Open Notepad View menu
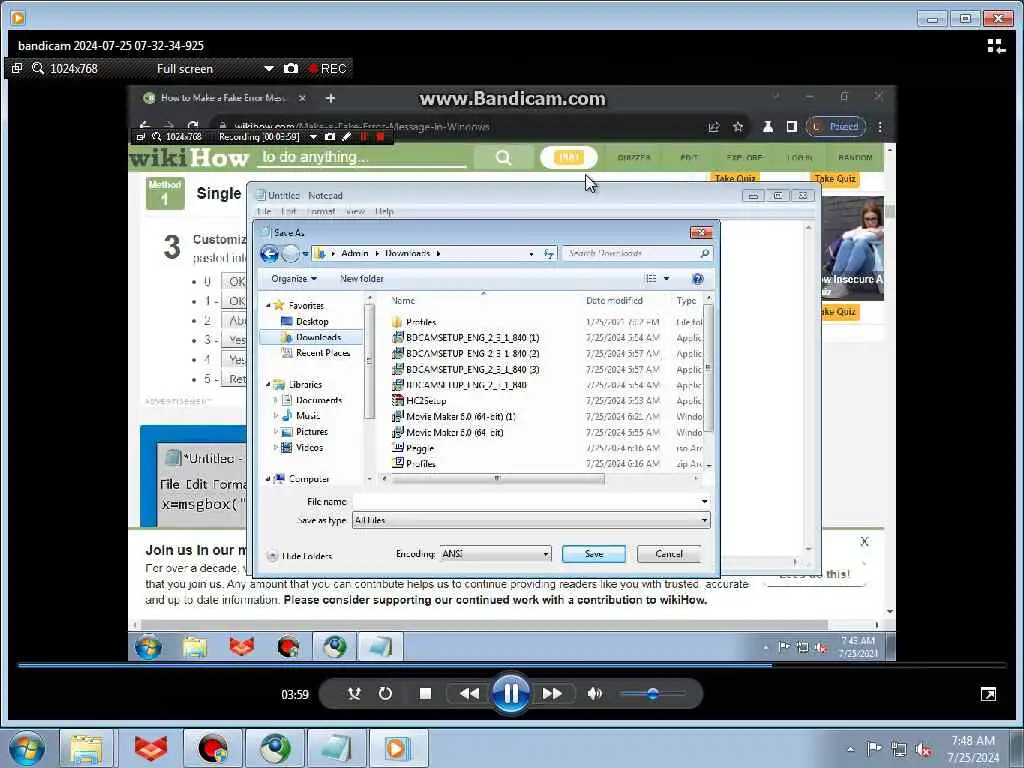 pos(355,212)
